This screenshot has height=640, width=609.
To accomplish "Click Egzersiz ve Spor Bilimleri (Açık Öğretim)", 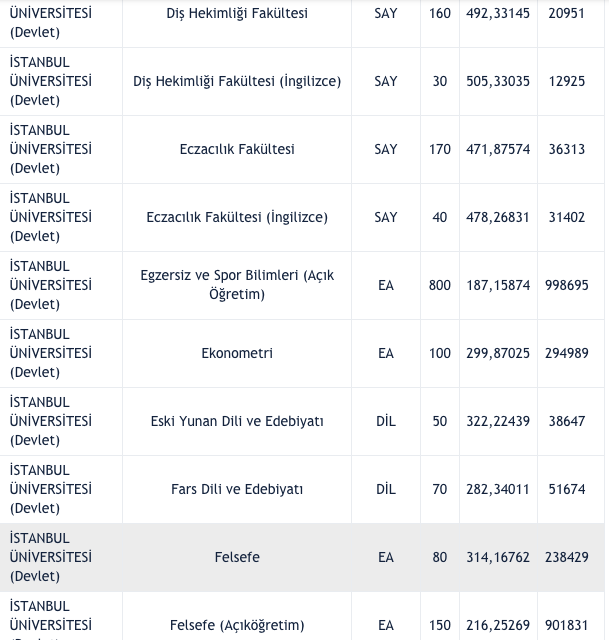I will 237,285.
